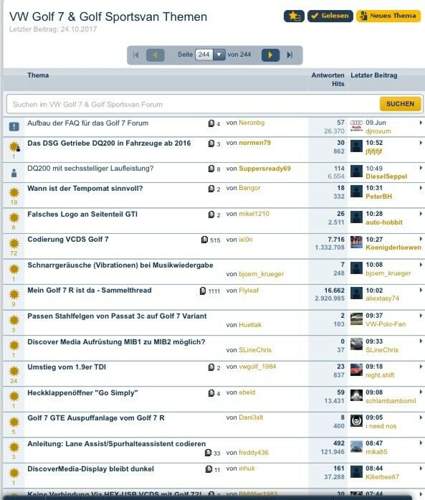The width and height of the screenshot is (425, 500).
Task: Open author profile normen79
Action: coord(255,143)
